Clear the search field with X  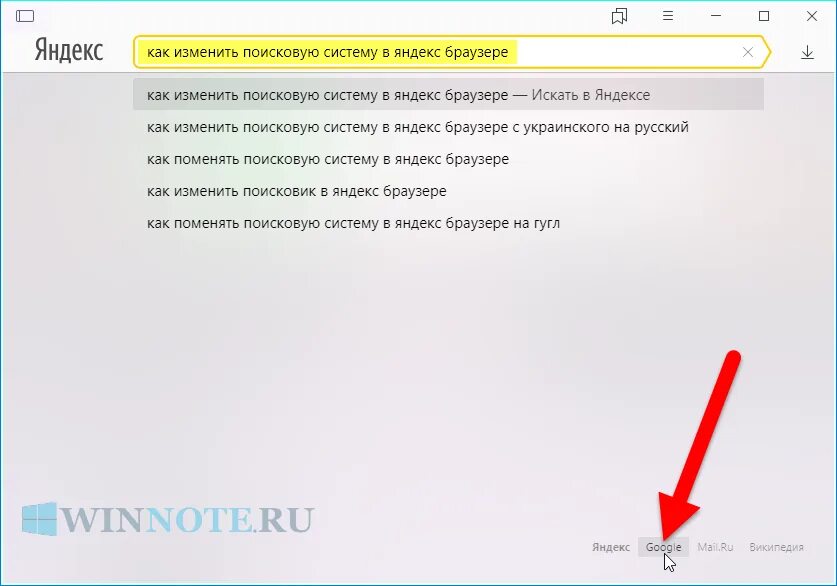click(748, 52)
